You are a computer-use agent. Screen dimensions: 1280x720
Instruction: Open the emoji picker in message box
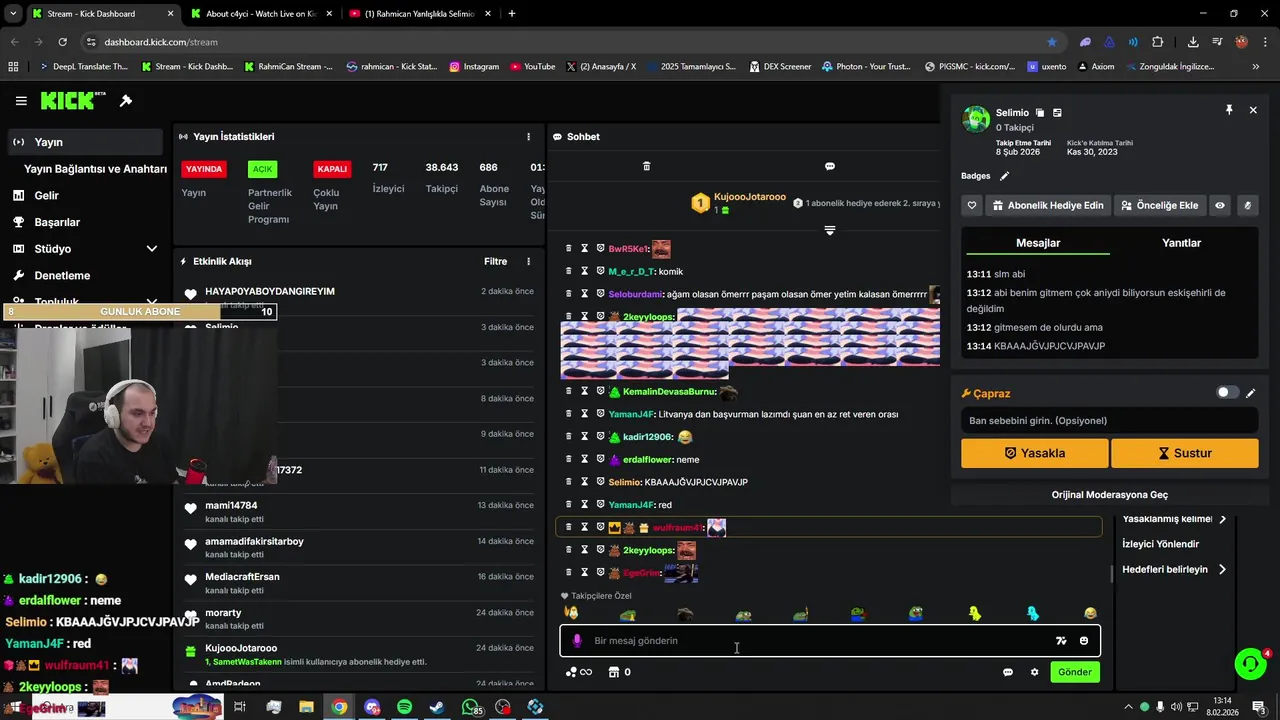click(x=1085, y=641)
